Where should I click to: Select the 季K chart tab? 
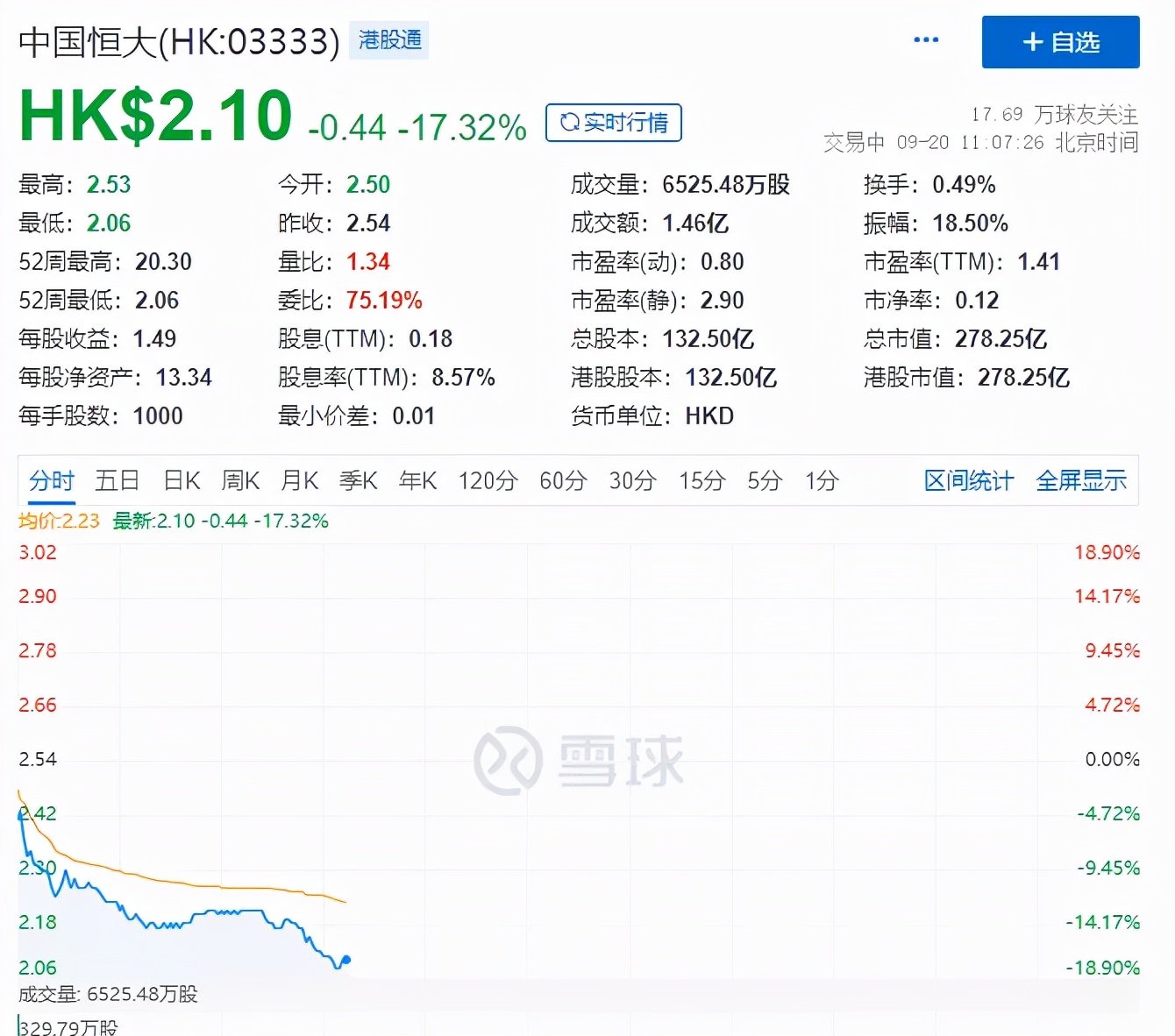[358, 480]
